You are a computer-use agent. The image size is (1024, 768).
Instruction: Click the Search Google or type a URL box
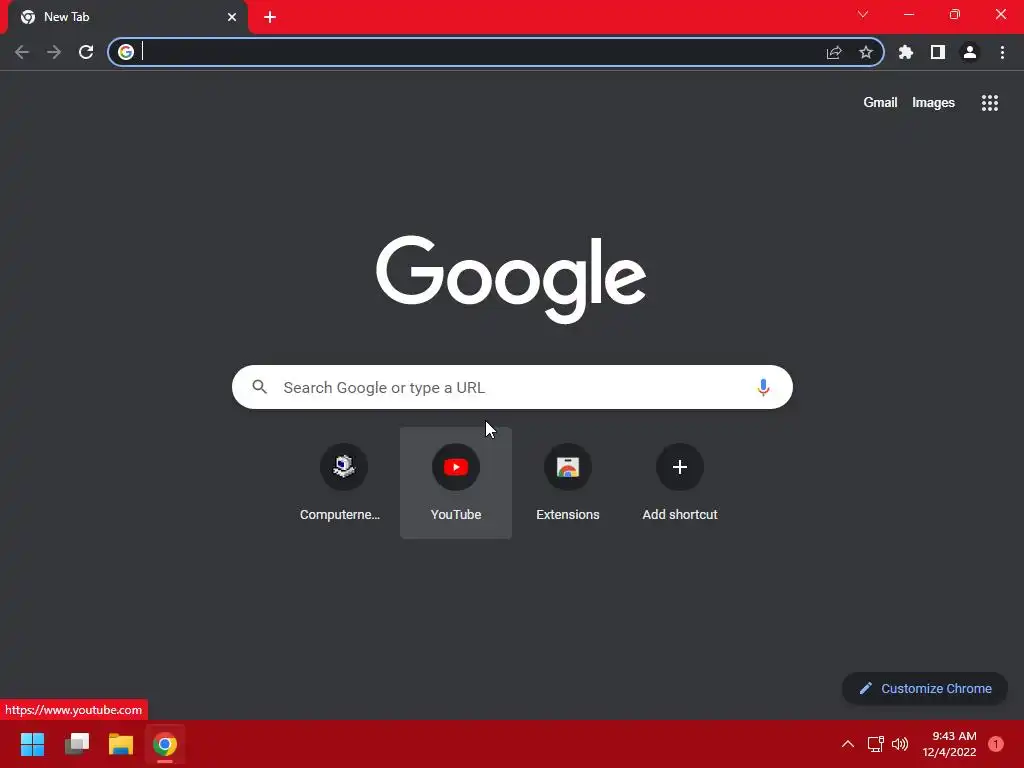(x=512, y=387)
